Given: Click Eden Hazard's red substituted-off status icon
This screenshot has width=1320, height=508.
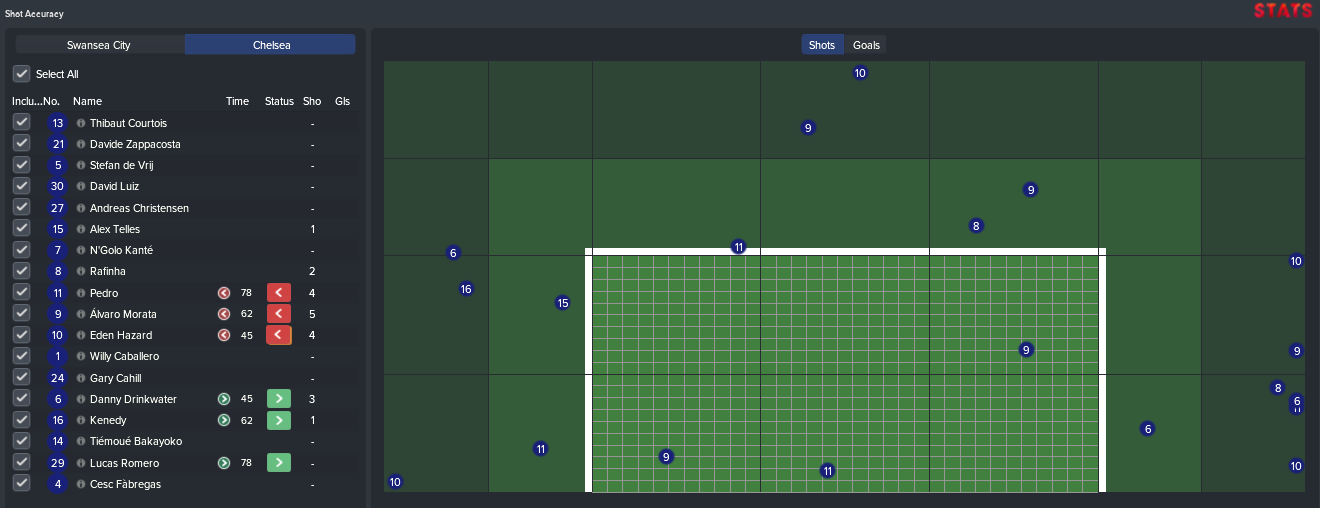Looking at the screenshot, I should [279, 335].
